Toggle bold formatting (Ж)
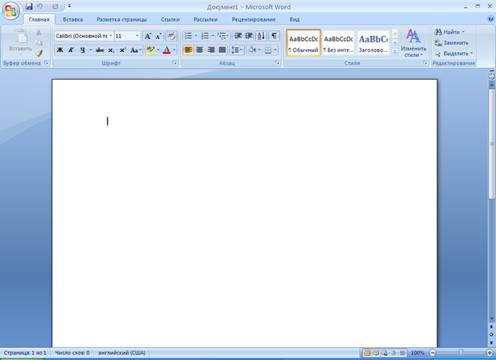The image size is (496, 360). pos(60,50)
